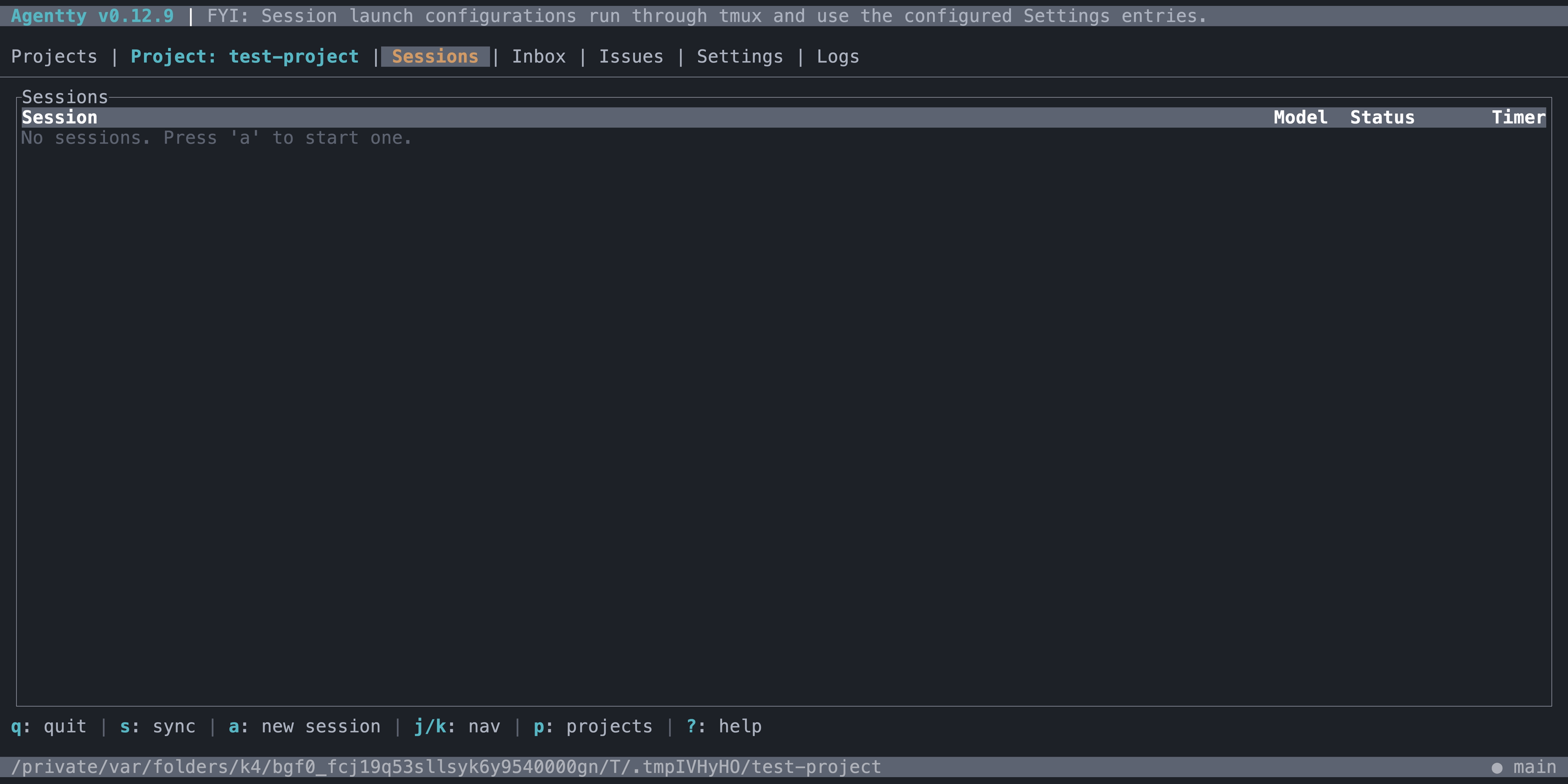Open the Issues tab

[x=631, y=57]
